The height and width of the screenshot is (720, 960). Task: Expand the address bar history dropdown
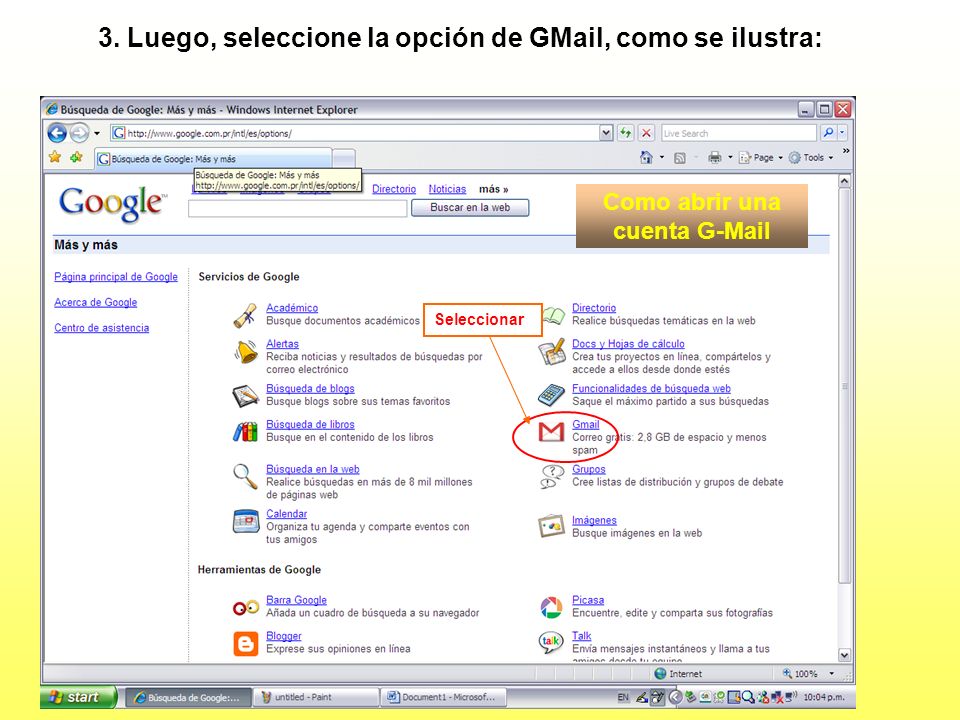(606, 133)
